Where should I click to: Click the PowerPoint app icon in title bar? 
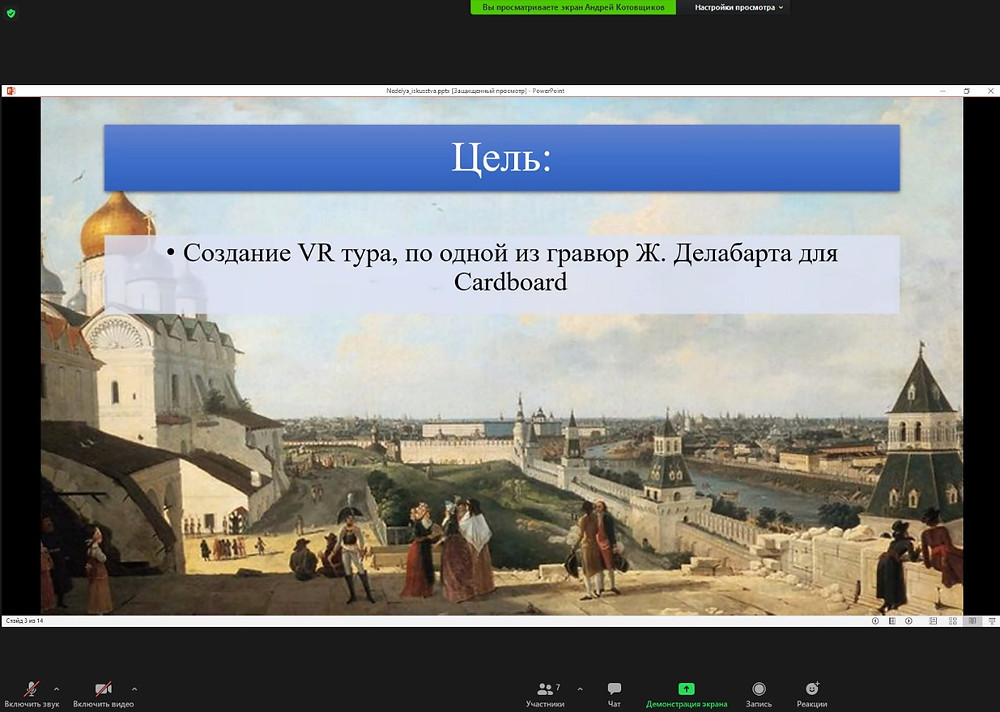click(10, 91)
